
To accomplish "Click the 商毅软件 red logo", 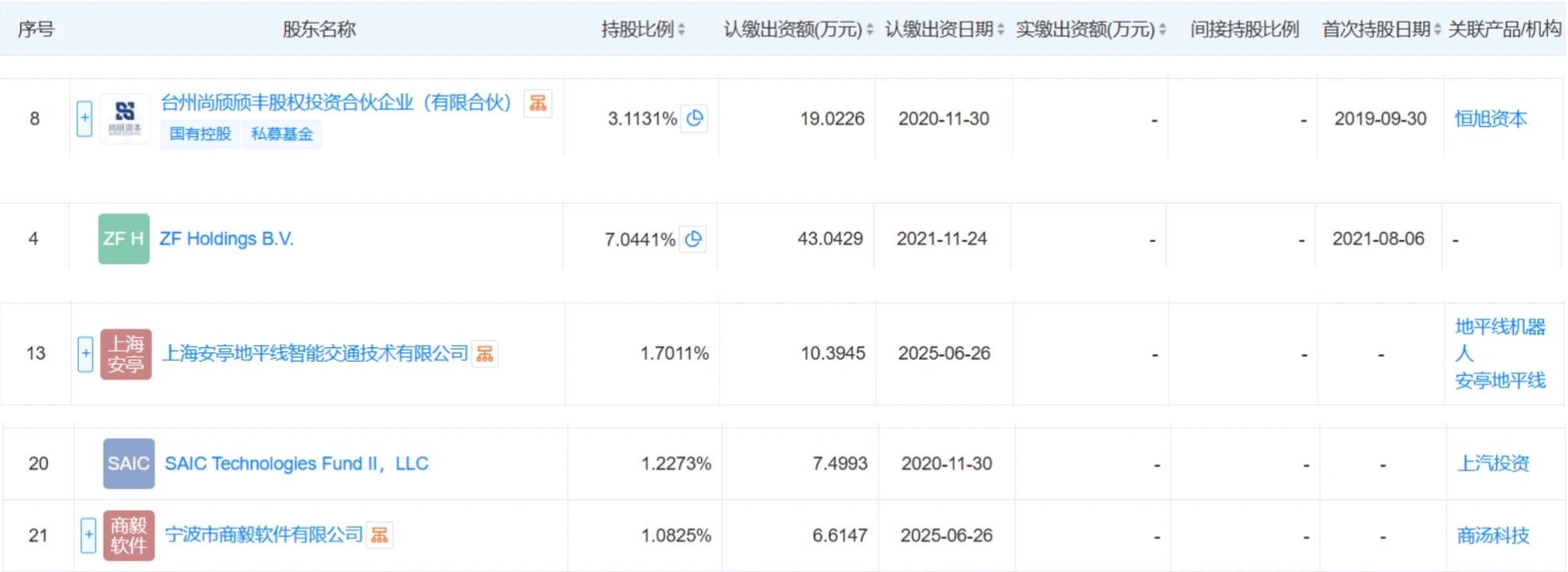I will pyautogui.click(x=128, y=535).
